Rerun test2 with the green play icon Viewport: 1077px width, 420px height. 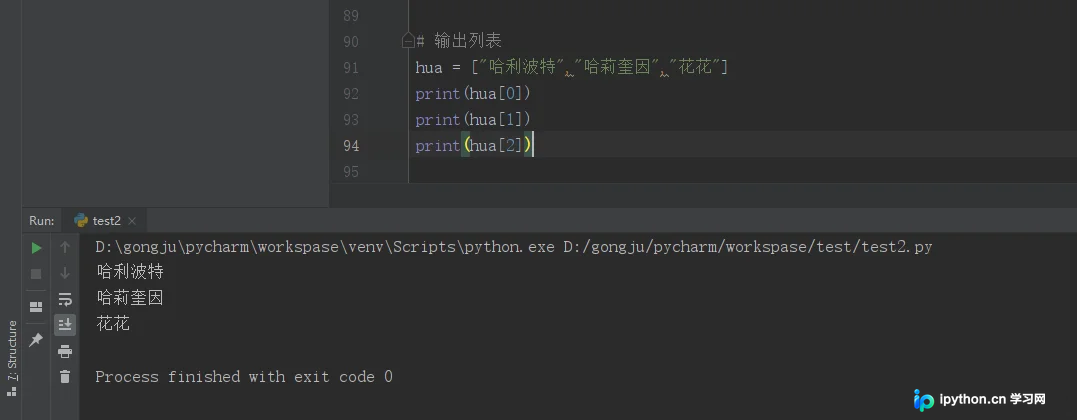pos(36,247)
